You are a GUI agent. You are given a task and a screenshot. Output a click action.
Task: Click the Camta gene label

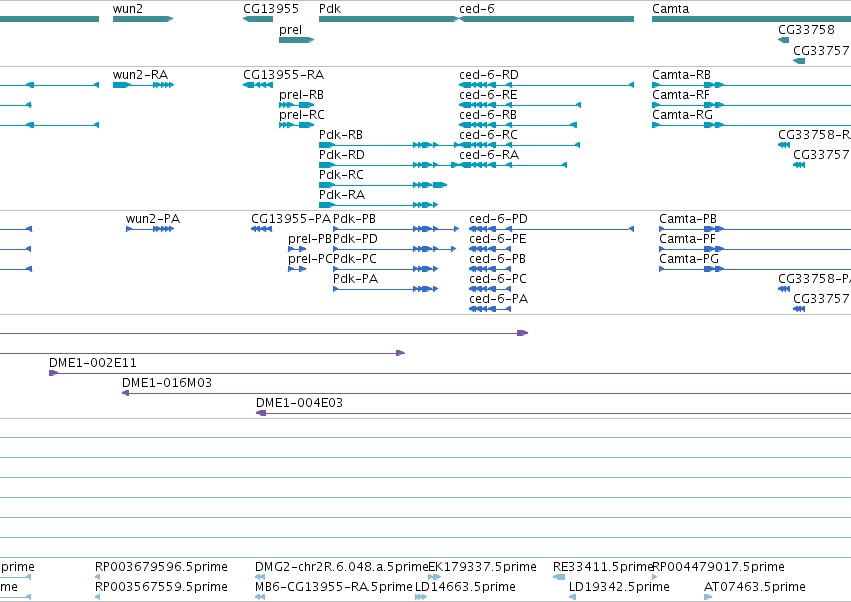pyautogui.click(x=670, y=9)
